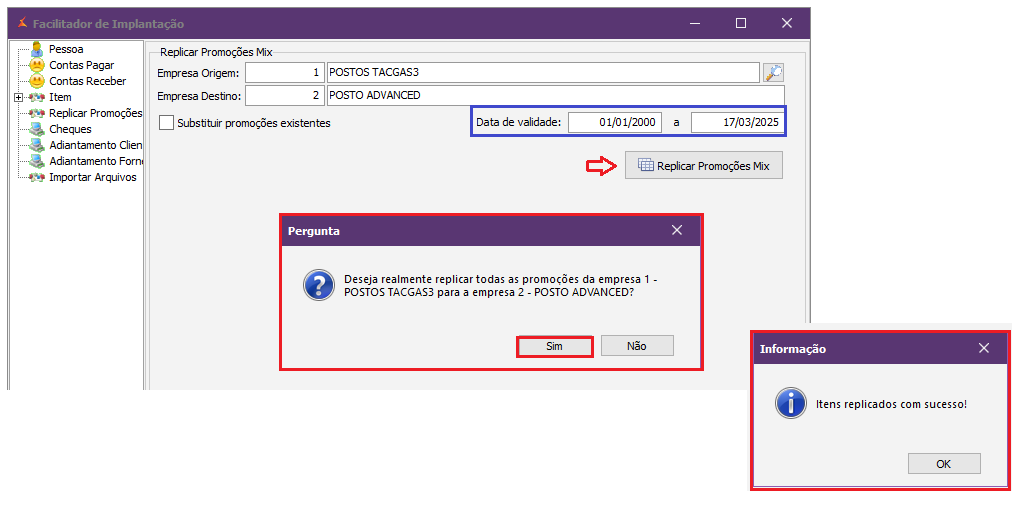Screen dimensions: 1031x509
Task: Click the info icon in Informação dialog
Action: [791, 402]
